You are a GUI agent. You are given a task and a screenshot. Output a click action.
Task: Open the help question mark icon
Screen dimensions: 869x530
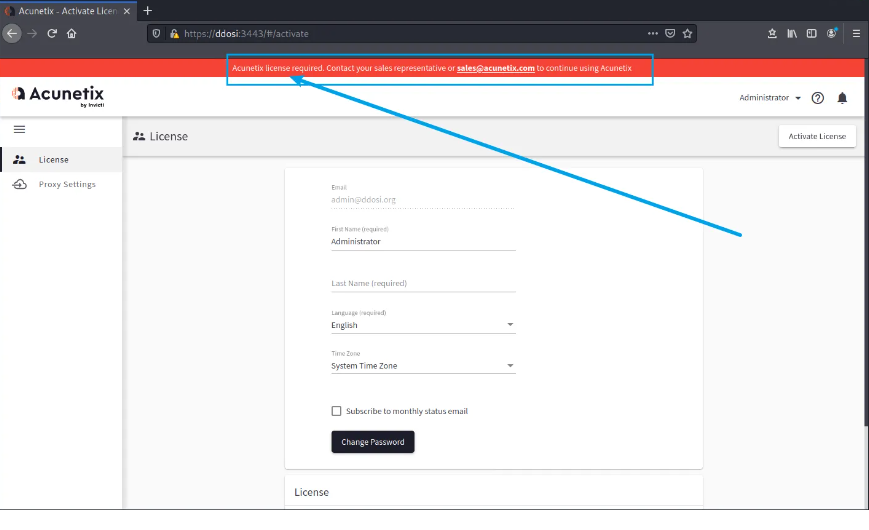coord(817,98)
